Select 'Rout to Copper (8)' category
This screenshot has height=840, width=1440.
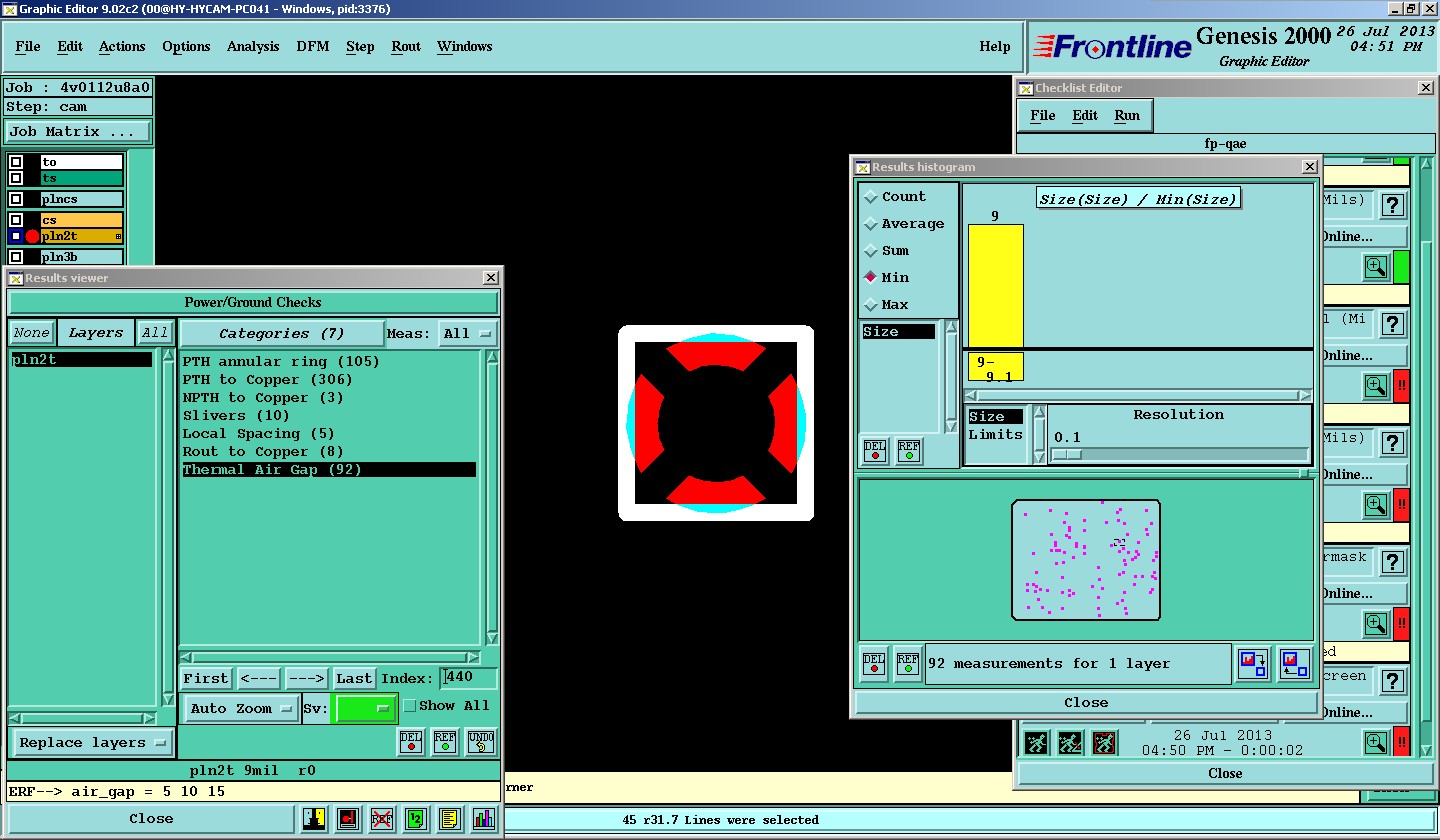(263, 451)
